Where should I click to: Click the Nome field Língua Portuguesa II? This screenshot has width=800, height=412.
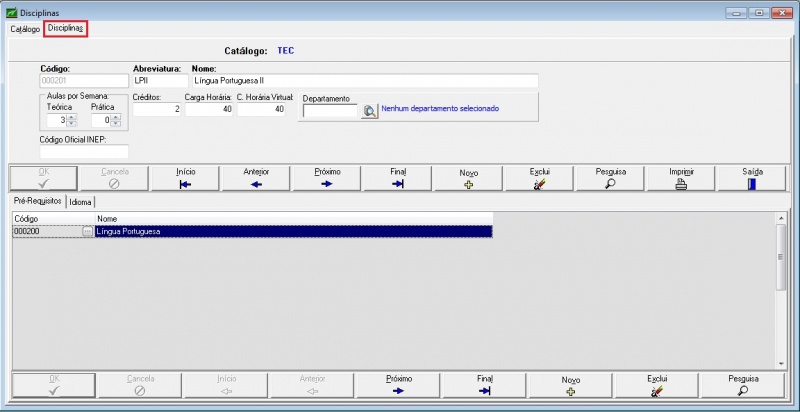[x=364, y=81]
